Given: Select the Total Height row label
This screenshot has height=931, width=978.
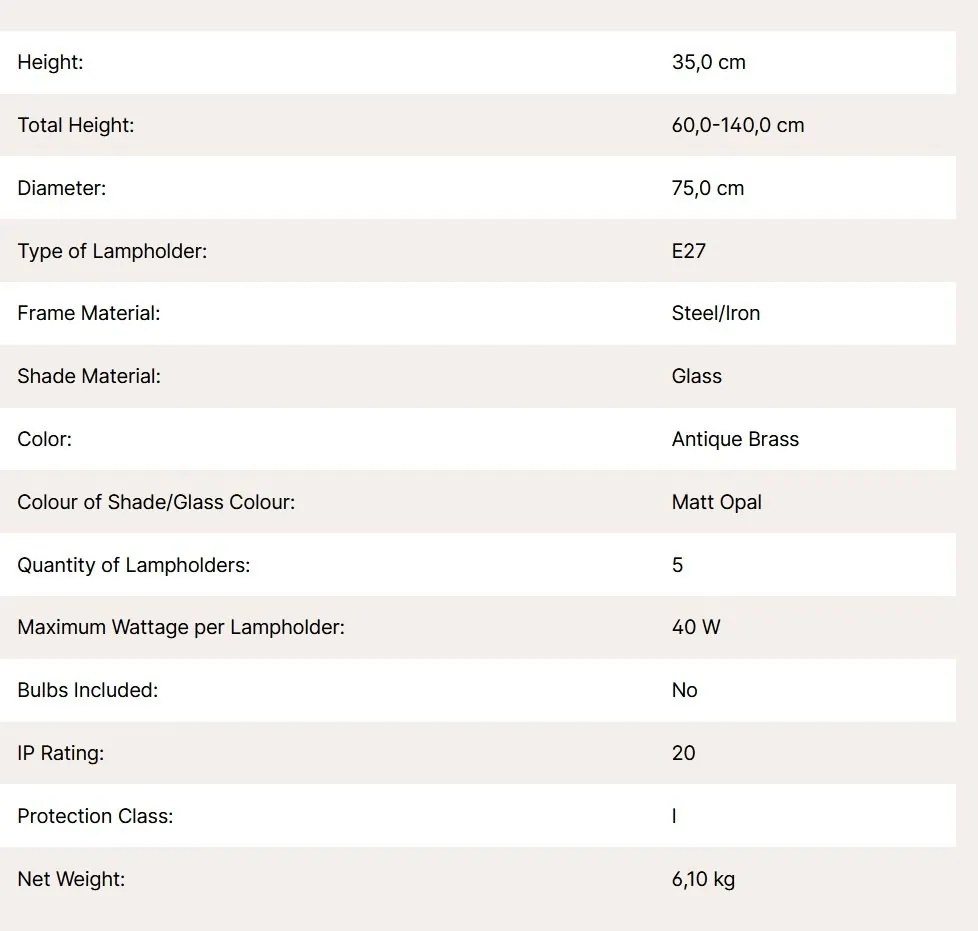Looking at the screenshot, I should tap(75, 125).
